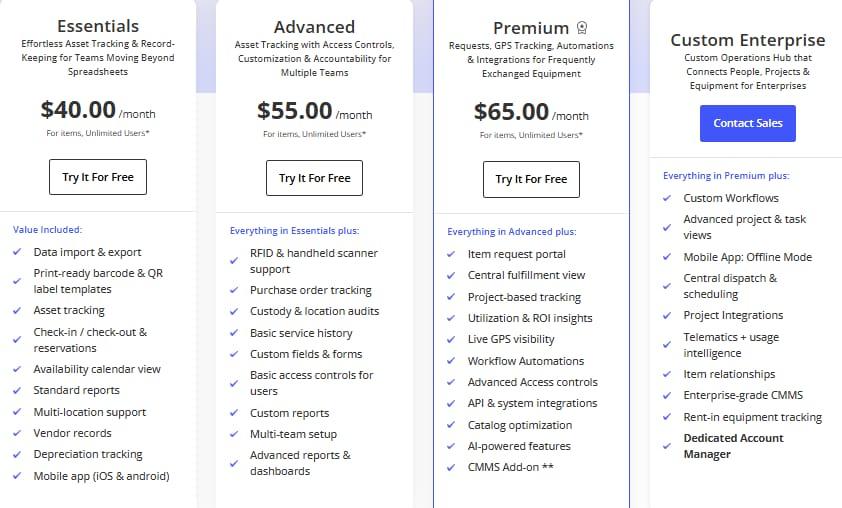Click checkmark next to AI-powered features
The image size is (842, 508).
click(x=452, y=446)
